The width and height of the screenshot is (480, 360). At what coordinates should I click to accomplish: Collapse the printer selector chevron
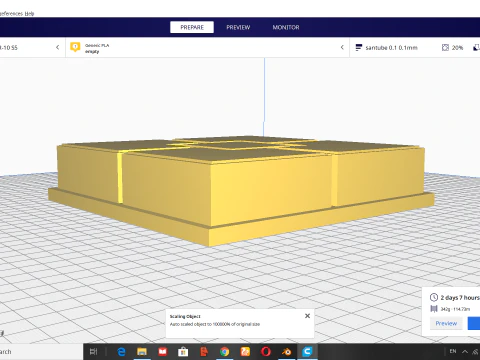click(x=57, y=47)
